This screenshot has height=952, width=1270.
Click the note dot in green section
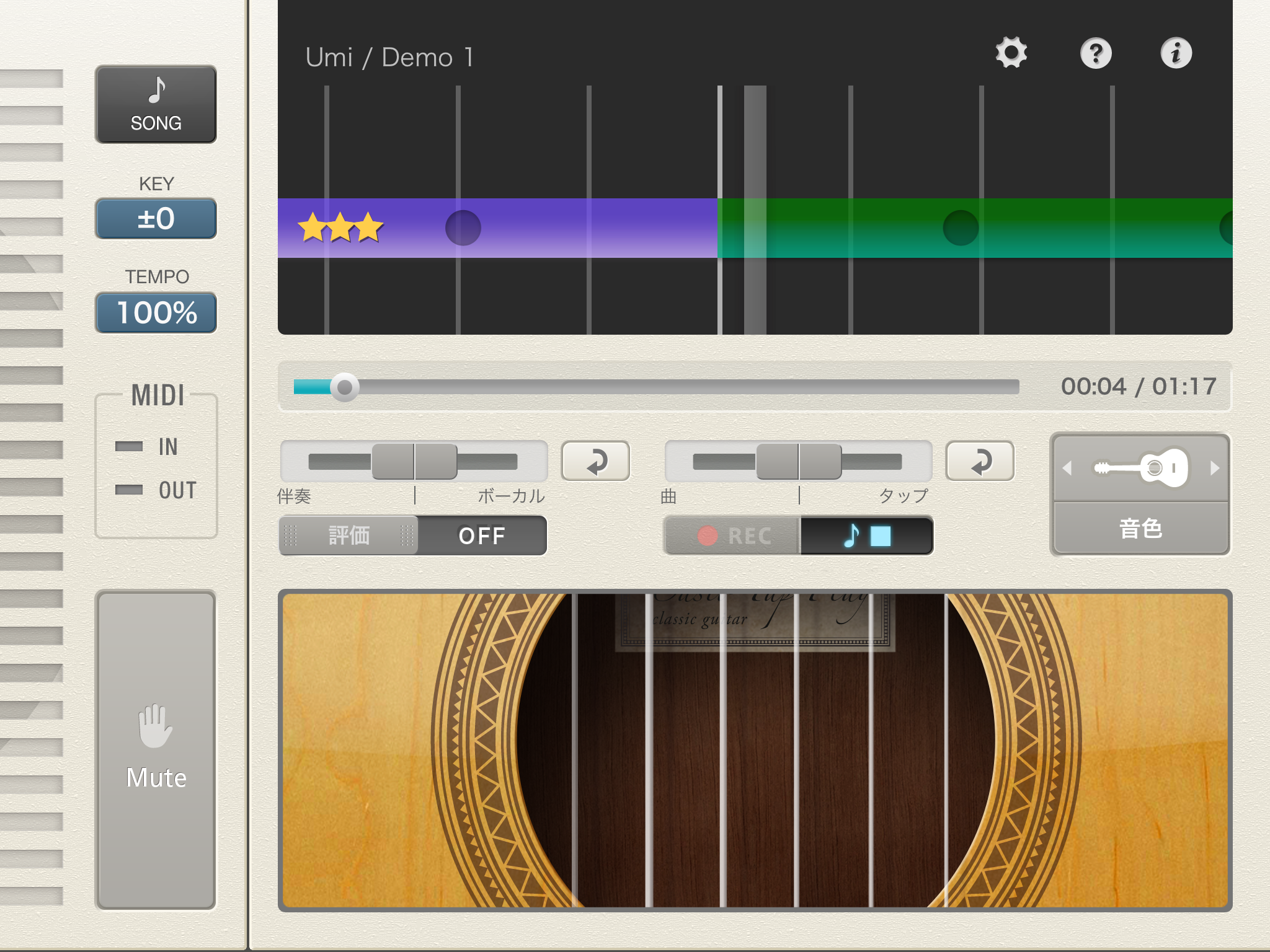point(961,227)
